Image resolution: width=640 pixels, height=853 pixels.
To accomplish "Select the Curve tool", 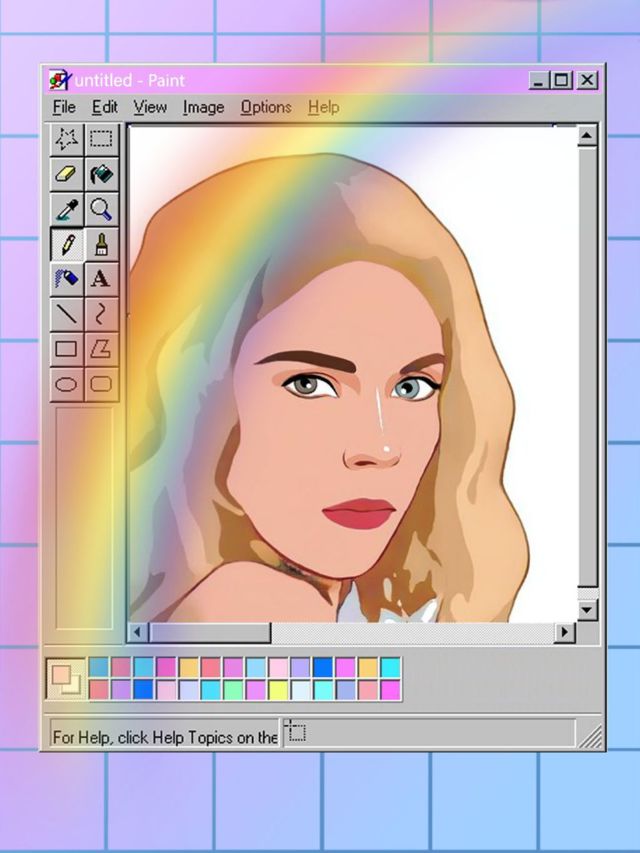I will point(101,314).
